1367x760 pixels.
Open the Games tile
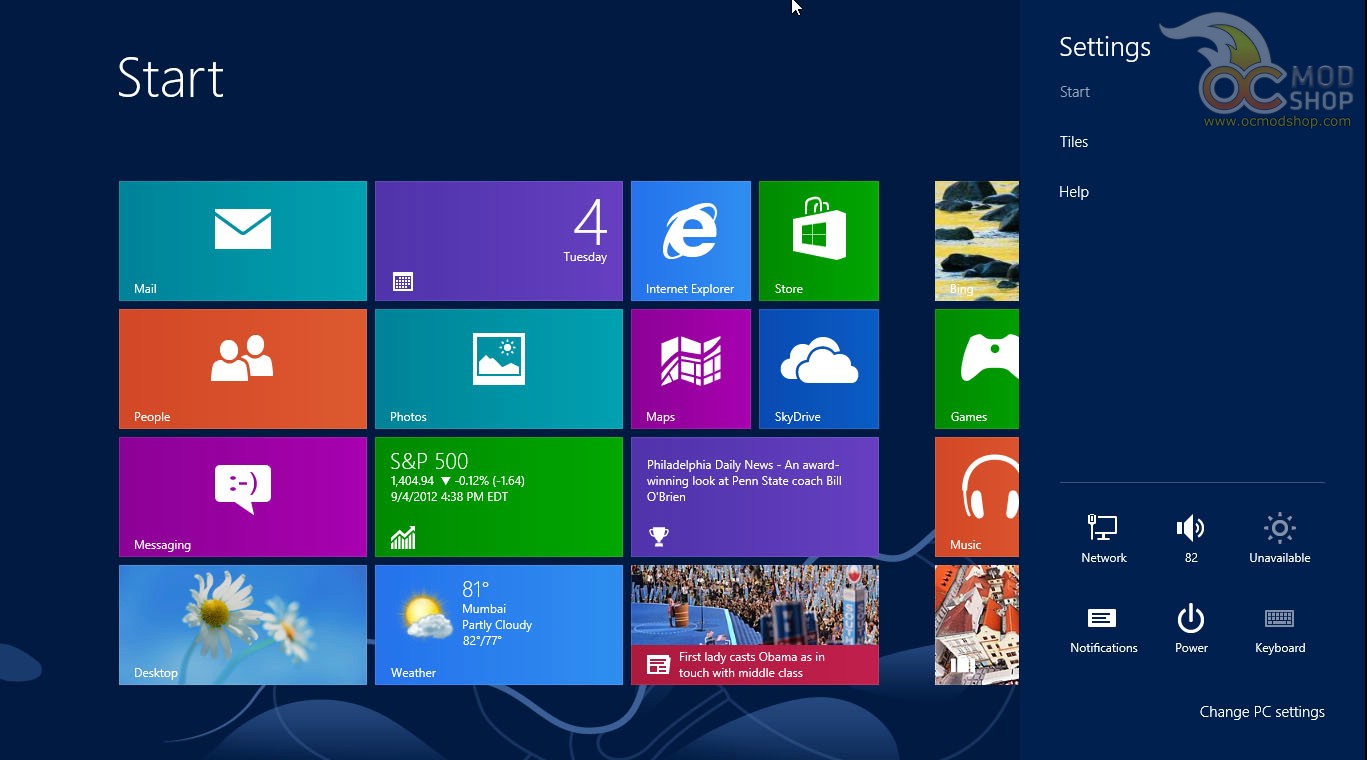coord(977,369)
